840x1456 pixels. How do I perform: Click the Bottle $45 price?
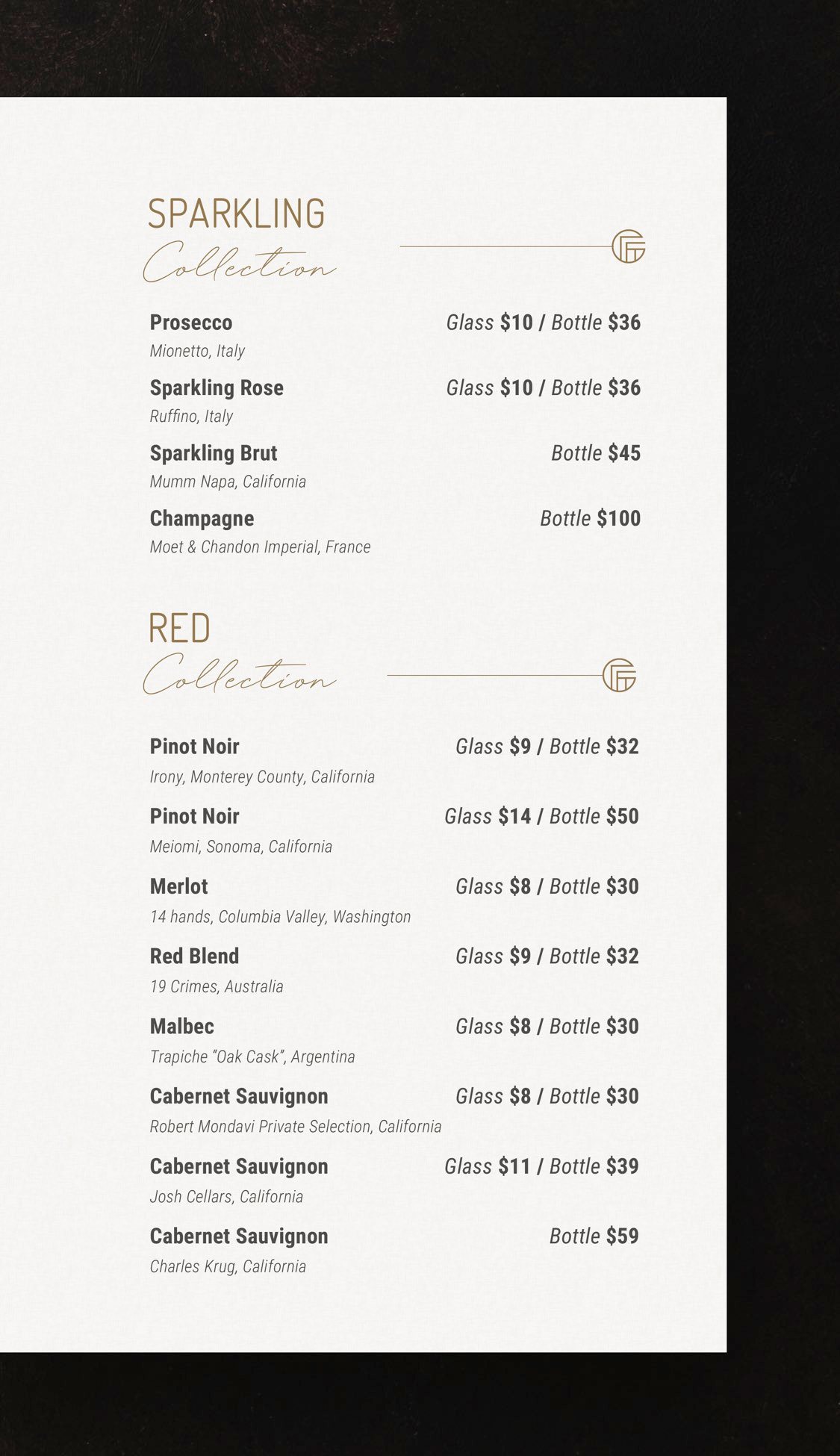pyautogui.click(x=595, y=453)
